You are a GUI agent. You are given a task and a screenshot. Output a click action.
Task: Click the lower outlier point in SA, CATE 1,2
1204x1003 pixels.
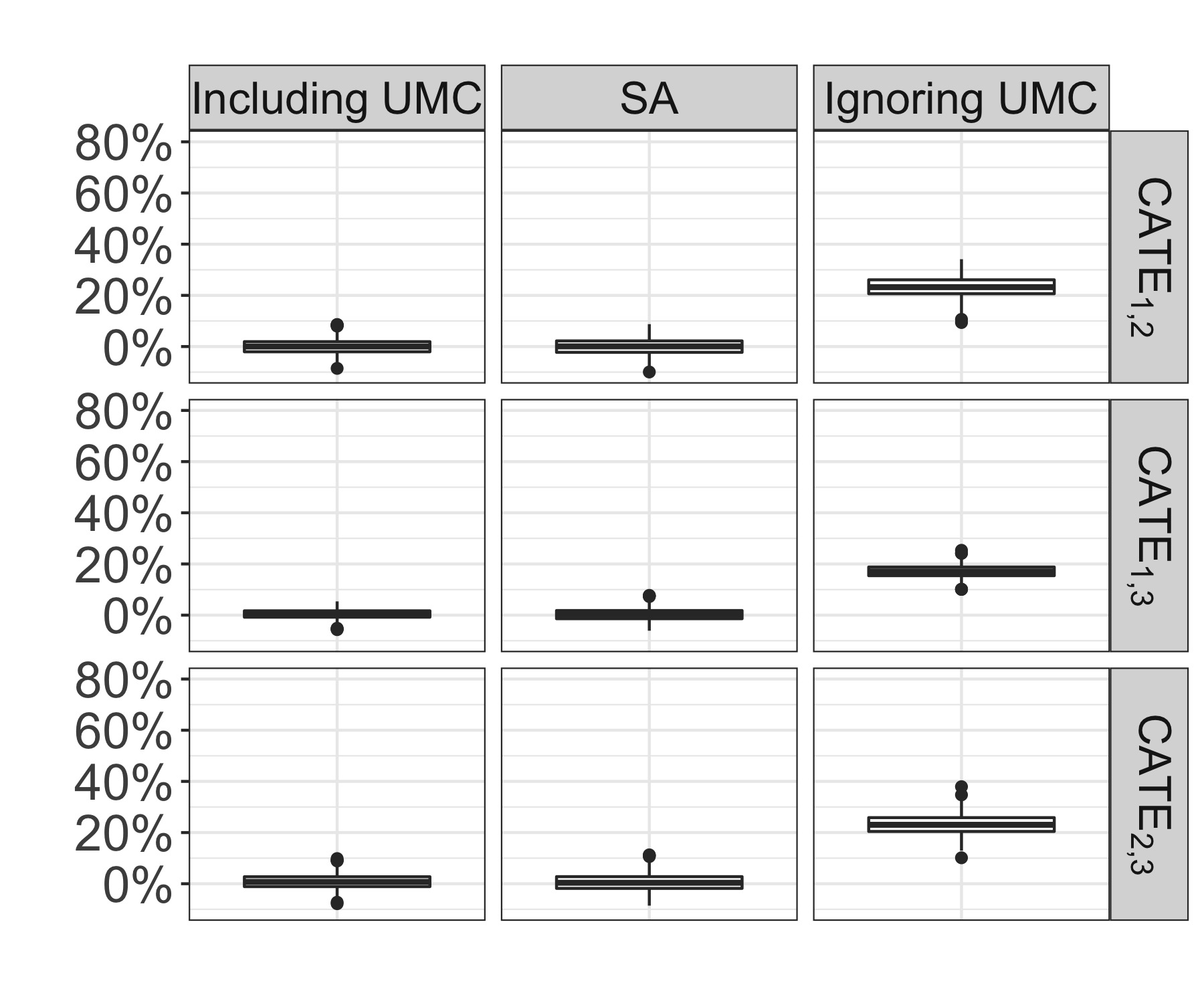[649, 372]
